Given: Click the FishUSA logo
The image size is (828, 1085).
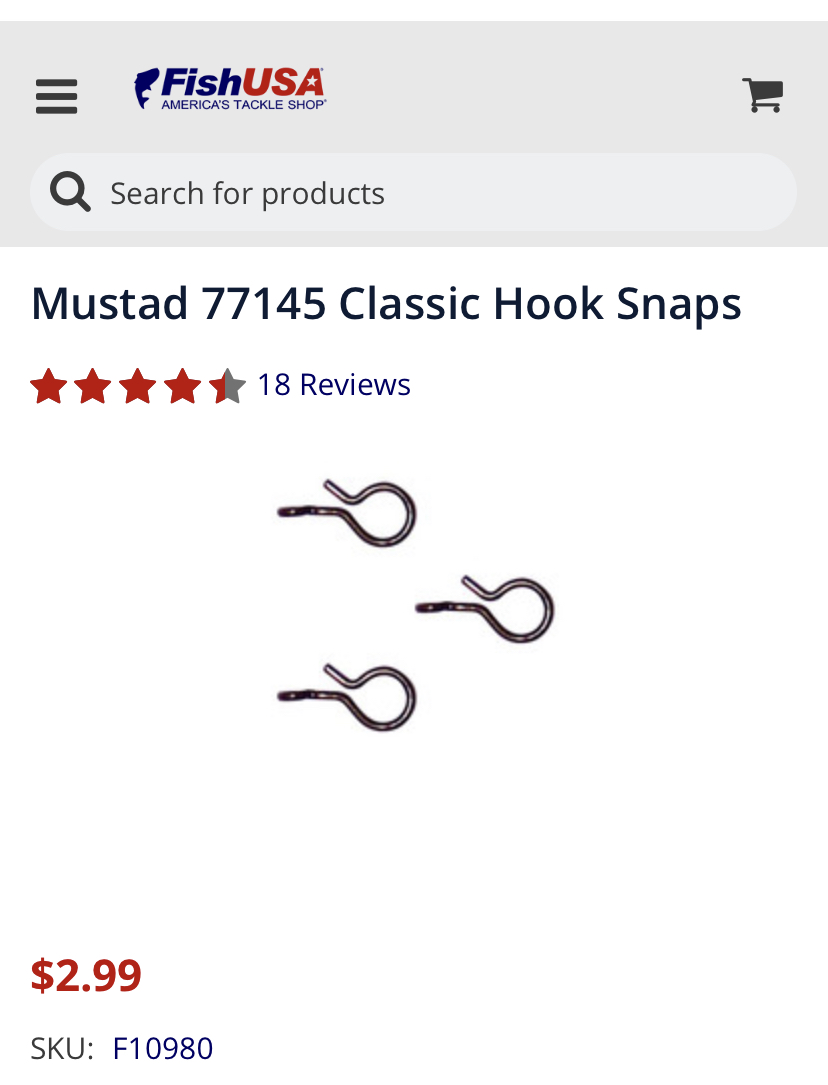Looking at the screenshot, I should (230, 89).
